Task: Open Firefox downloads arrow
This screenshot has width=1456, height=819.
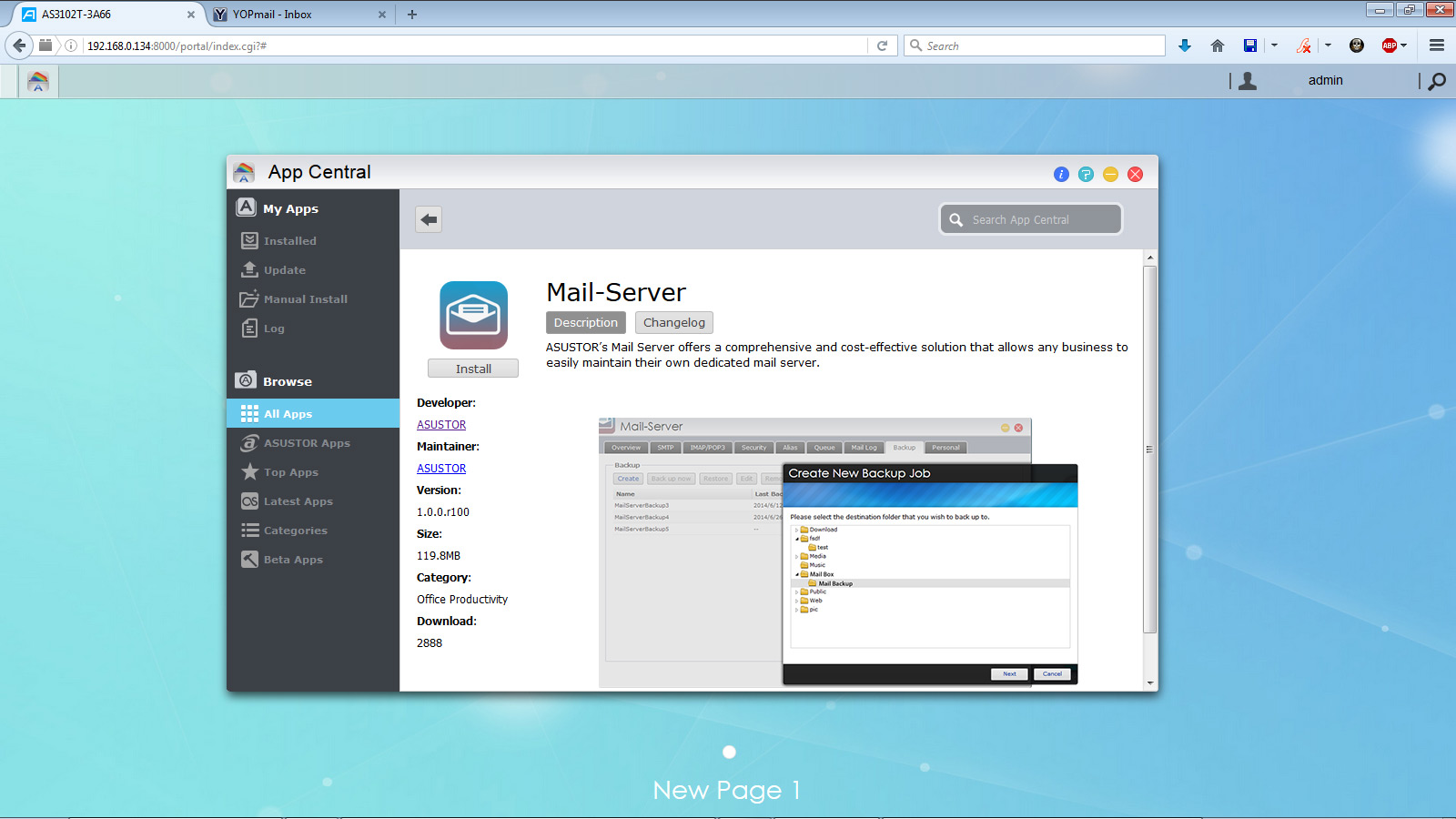Action: (1185, 45)
